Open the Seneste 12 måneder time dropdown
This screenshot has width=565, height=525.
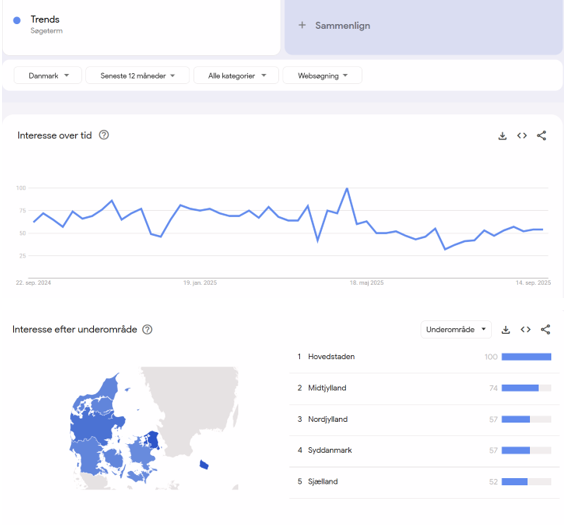coord(137,76)
